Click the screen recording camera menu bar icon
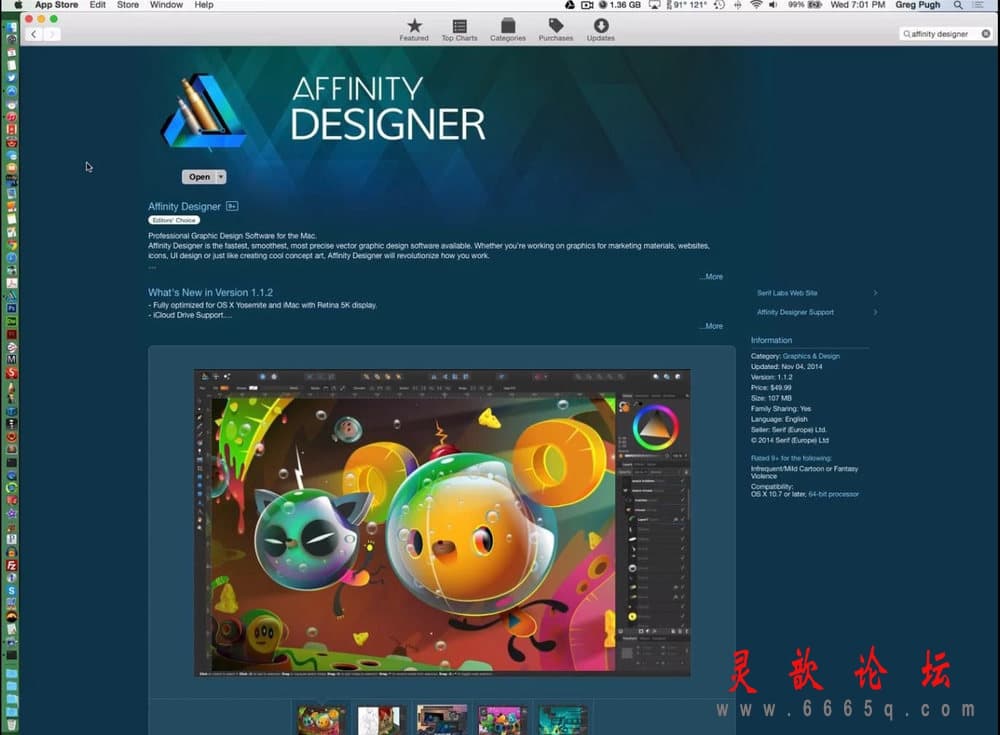1000x735 pixels. 587,4
